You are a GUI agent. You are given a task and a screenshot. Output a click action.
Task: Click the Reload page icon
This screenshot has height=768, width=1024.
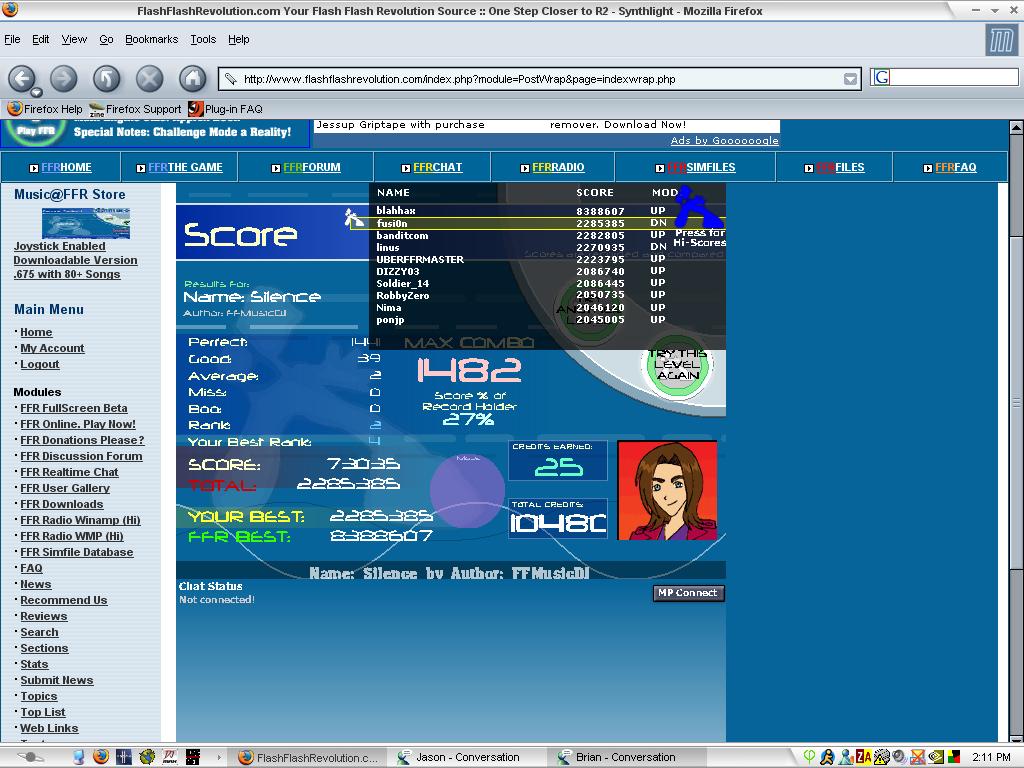(106, 79)
